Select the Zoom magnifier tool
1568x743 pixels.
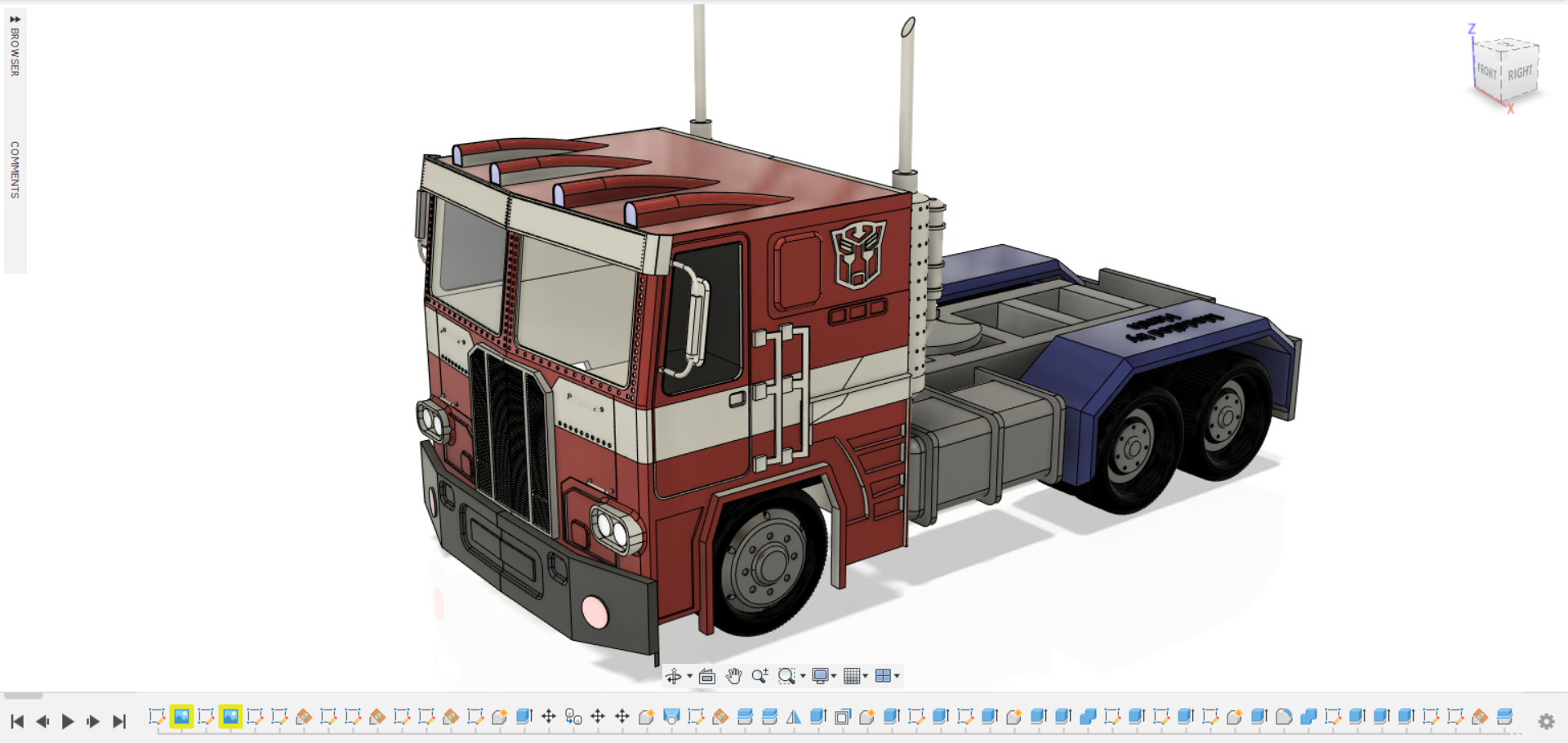pos(759,676)
